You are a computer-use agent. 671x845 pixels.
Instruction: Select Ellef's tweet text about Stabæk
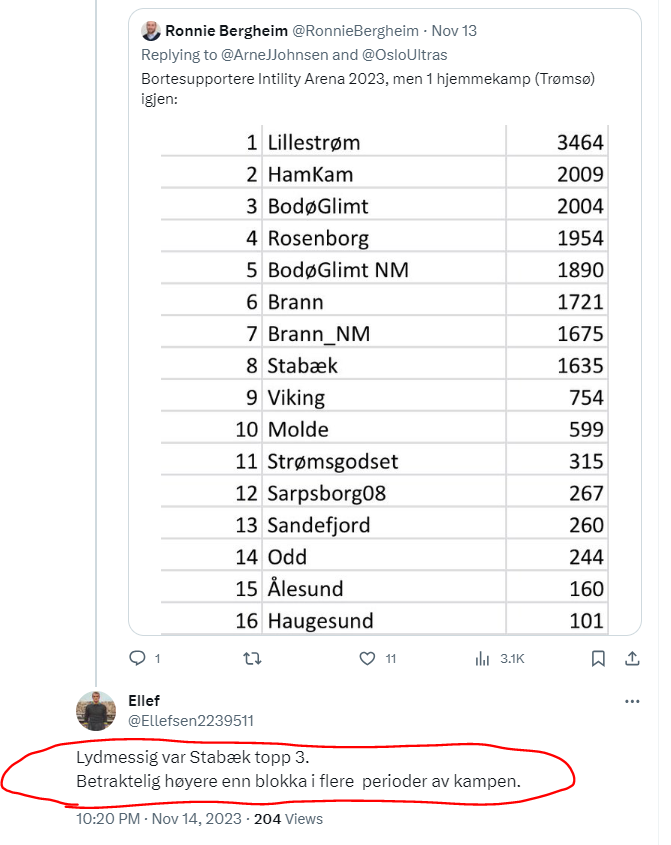pos(299,769)
